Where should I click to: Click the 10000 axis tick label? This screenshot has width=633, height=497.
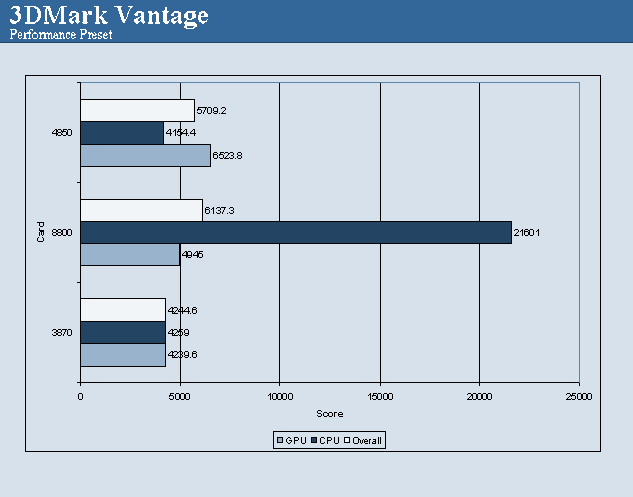pyautogui.click(x=280, y=396)
